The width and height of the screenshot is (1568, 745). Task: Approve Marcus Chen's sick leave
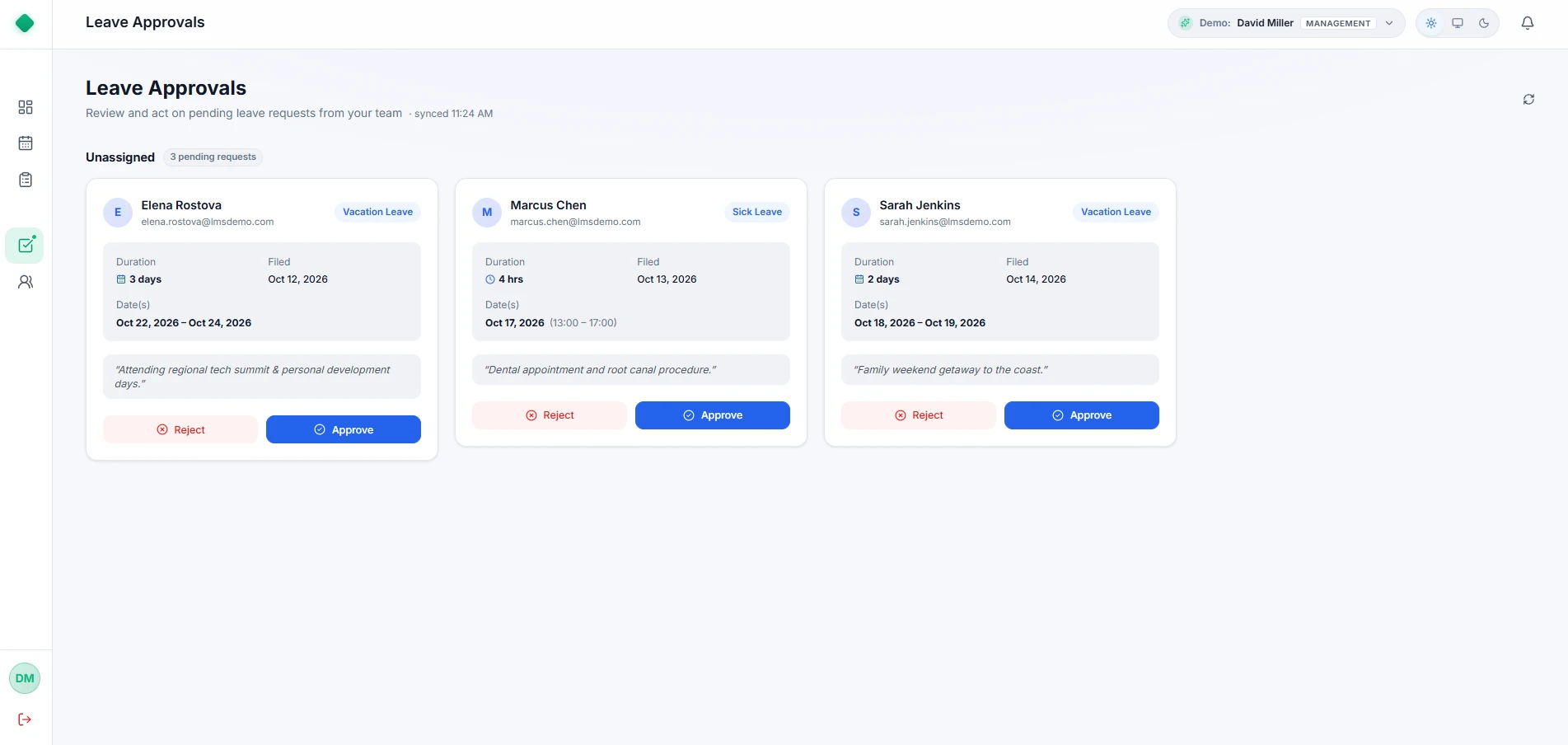pos(713,415)
